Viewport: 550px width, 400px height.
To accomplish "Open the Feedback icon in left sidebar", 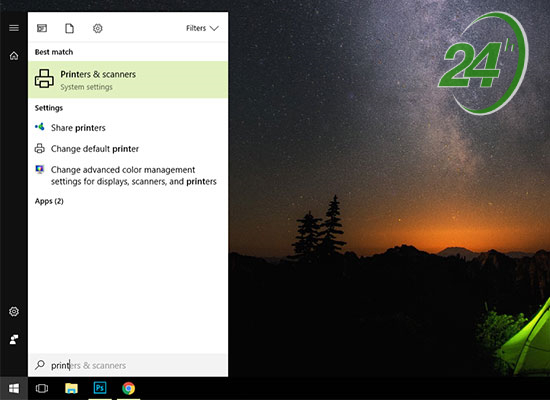I will point(14,339).
